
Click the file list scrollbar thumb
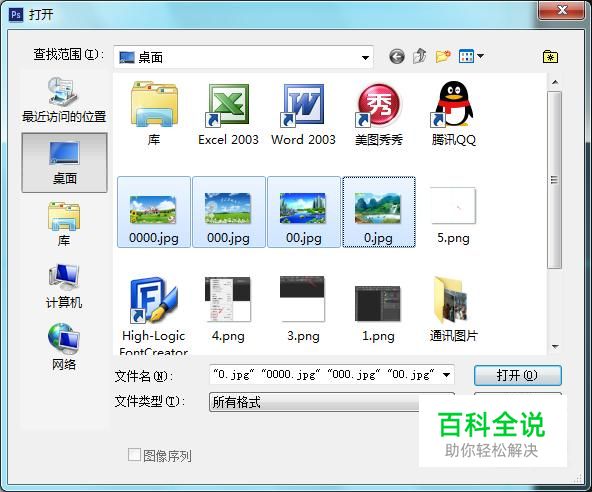coord(554,180)
